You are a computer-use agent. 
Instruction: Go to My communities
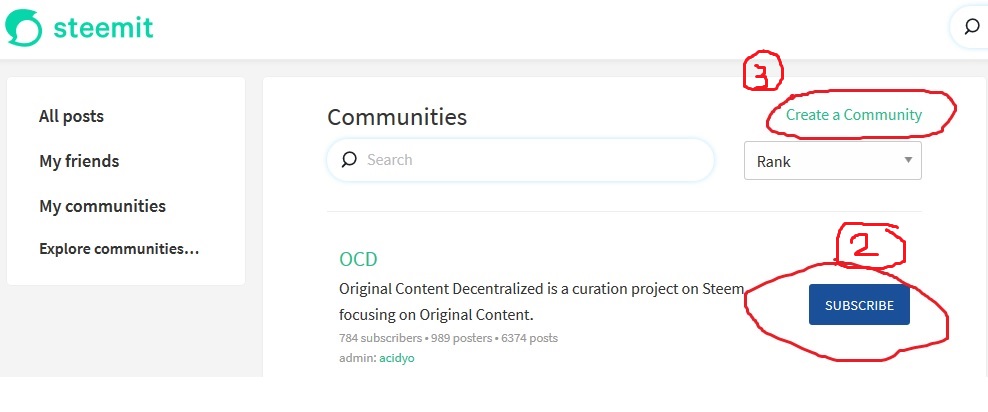point(102,206)
